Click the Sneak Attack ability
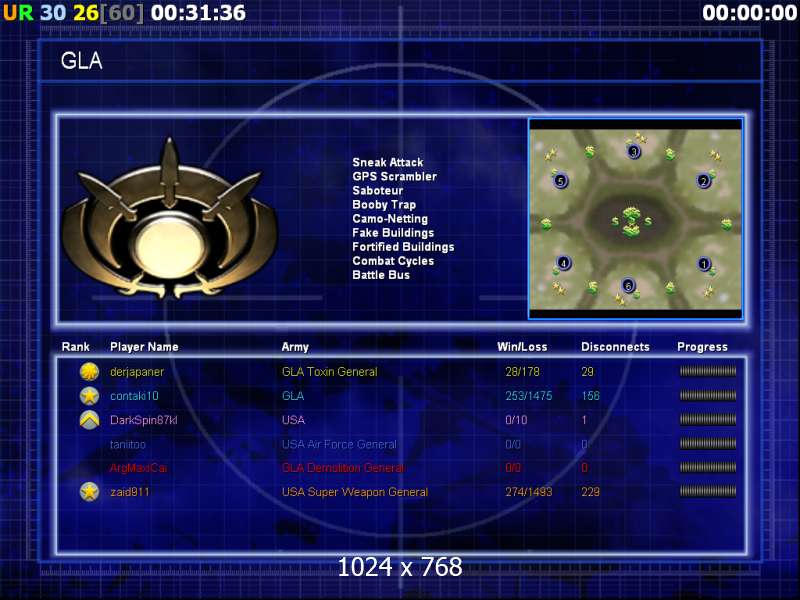 coord(388,162)
